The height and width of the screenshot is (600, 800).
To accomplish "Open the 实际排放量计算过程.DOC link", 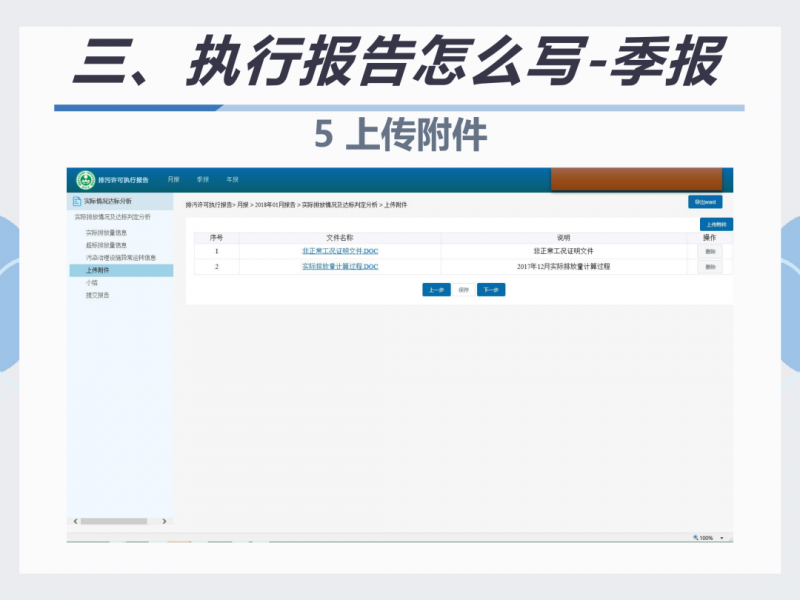I will click(340, 266).
